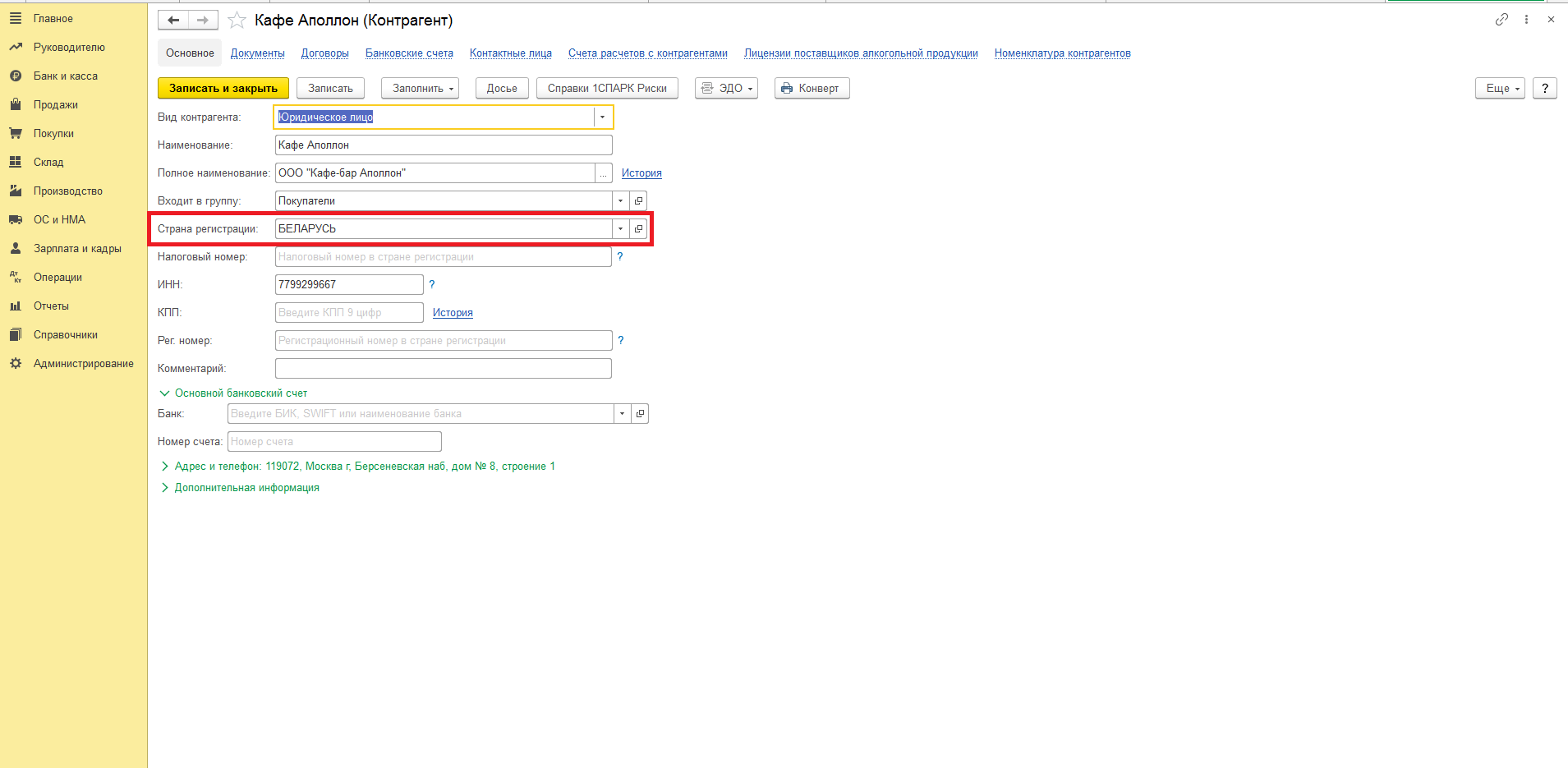The height and width of the screenshot is (768, 1568).
Task: Click into the Комментарий field
Action: (x=444, y=368)
